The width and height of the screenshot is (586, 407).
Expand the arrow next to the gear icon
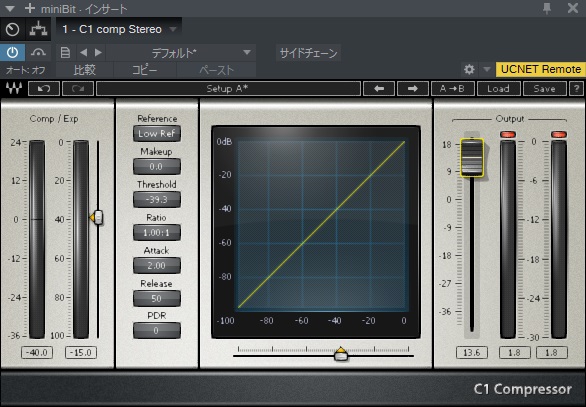coord(487,69)
